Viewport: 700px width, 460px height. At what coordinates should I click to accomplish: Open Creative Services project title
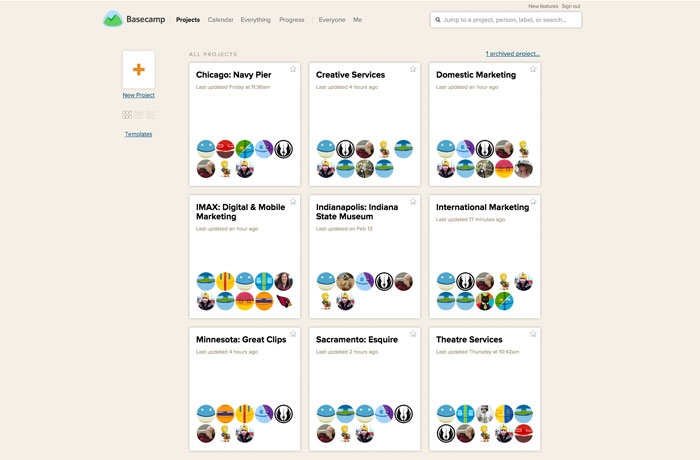[350, 75]
